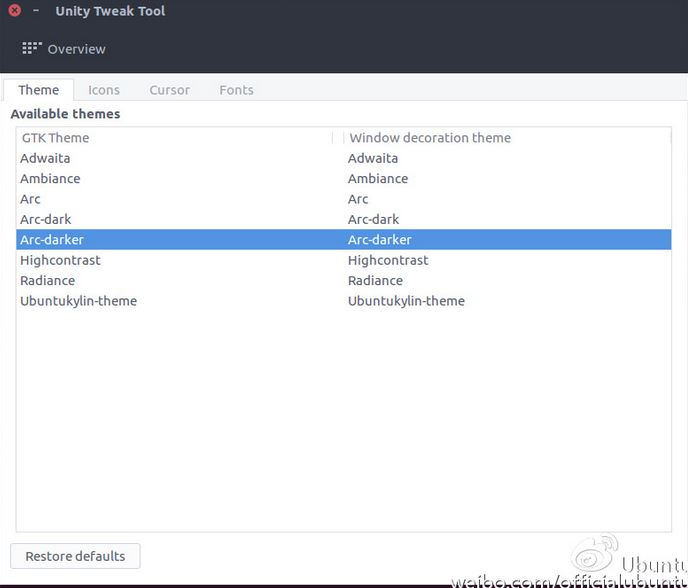This screenshot has width=688, height=588.
Task: Go to the Fonts tab
Action: (x=236, y=90)
